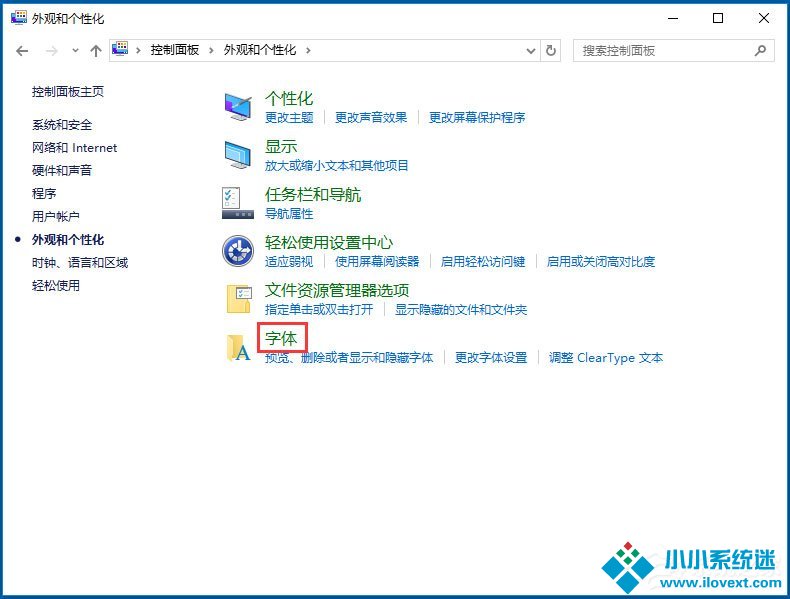Click the 导航属性 link
The image size is (790, 599).
(289, 214)
